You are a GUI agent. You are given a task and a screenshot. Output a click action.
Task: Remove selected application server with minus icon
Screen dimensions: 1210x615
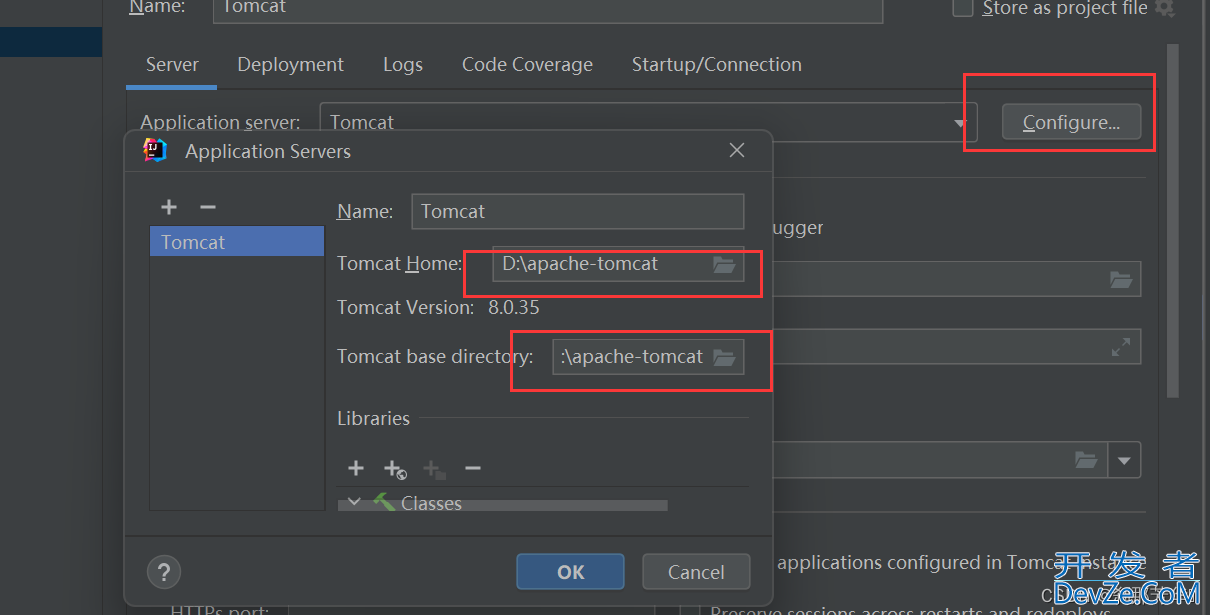pos(208,207)
